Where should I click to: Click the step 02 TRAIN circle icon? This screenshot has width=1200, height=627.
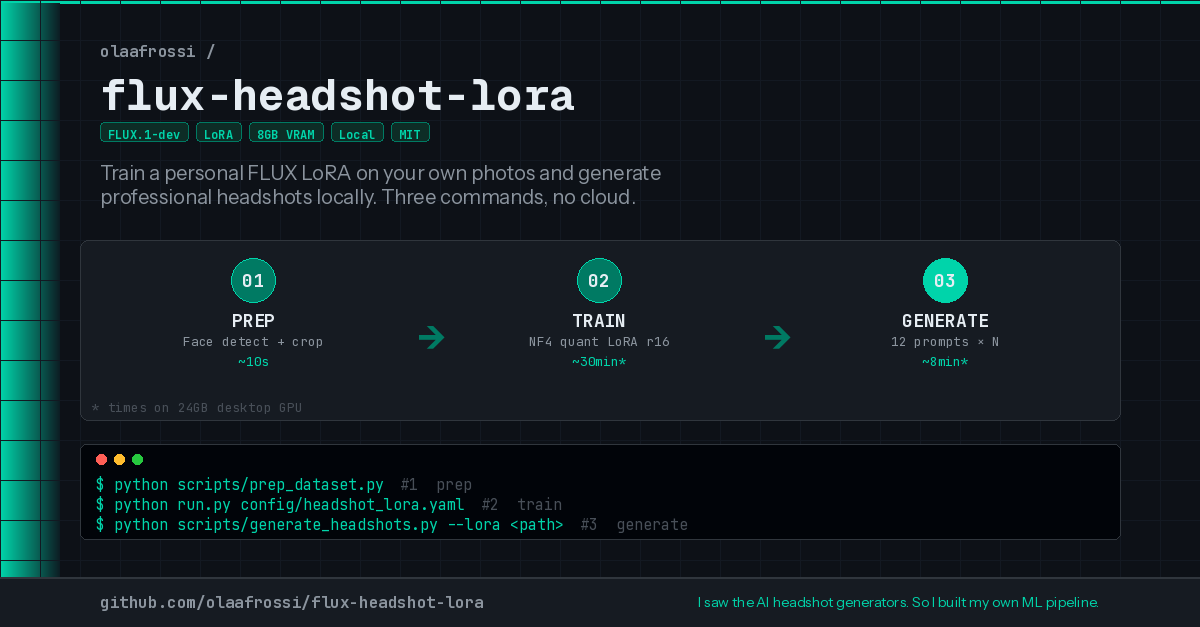pos(599,280)
